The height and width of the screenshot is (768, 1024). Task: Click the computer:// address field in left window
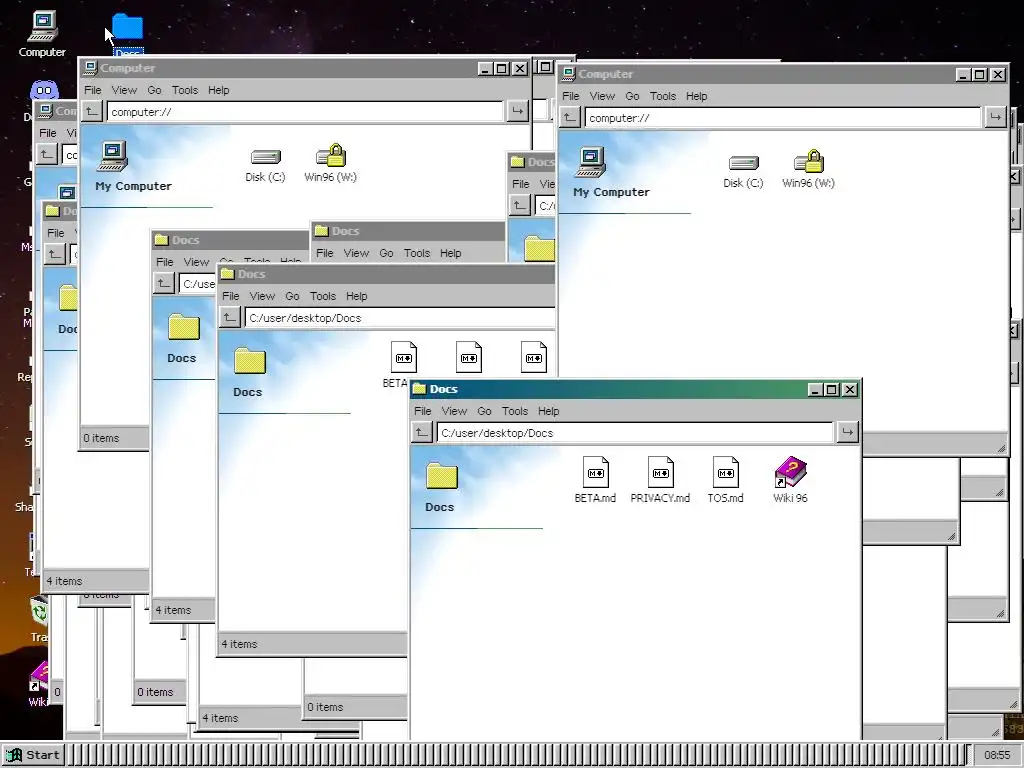305,112
